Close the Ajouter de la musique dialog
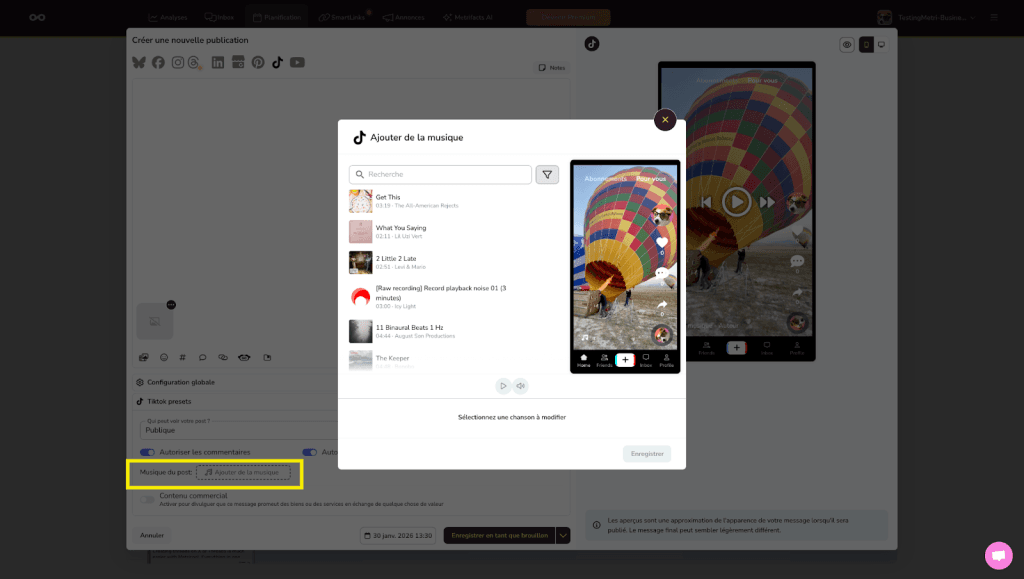Image resolution: width=1024 pixels, height=579 pixels. pyautogui.click(x=665, y=120)
